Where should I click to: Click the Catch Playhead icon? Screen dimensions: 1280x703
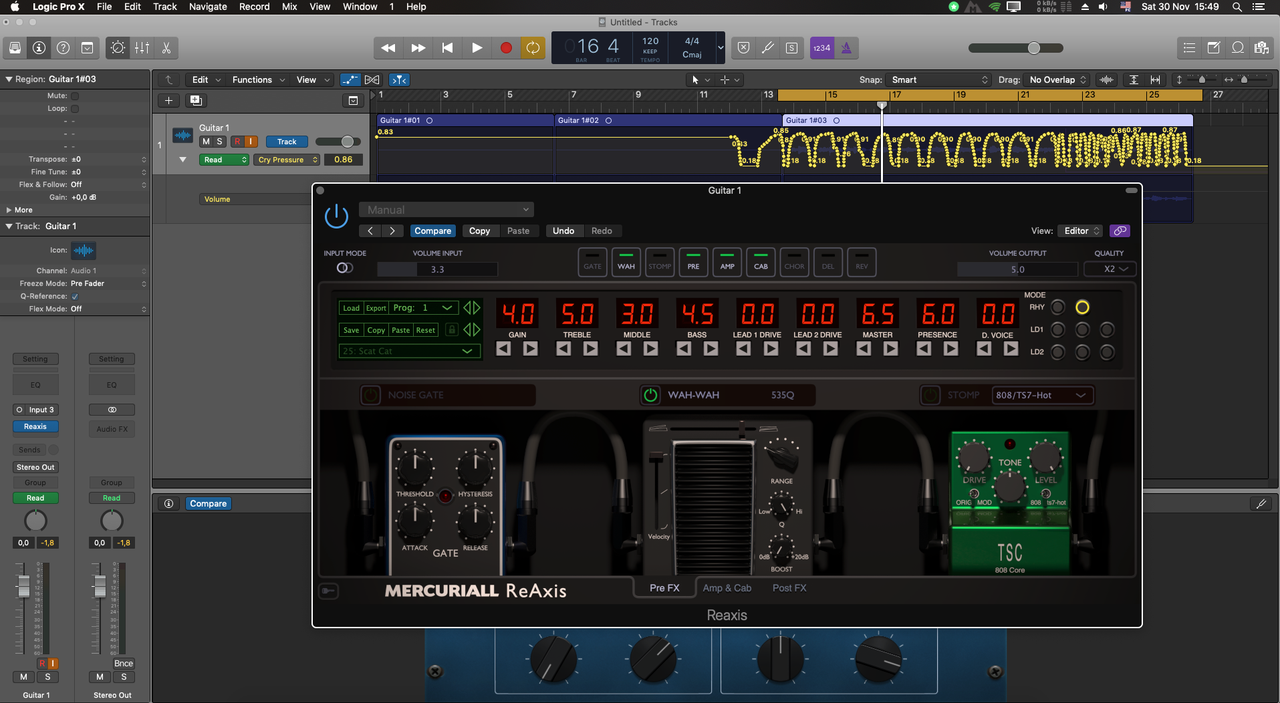399,80
